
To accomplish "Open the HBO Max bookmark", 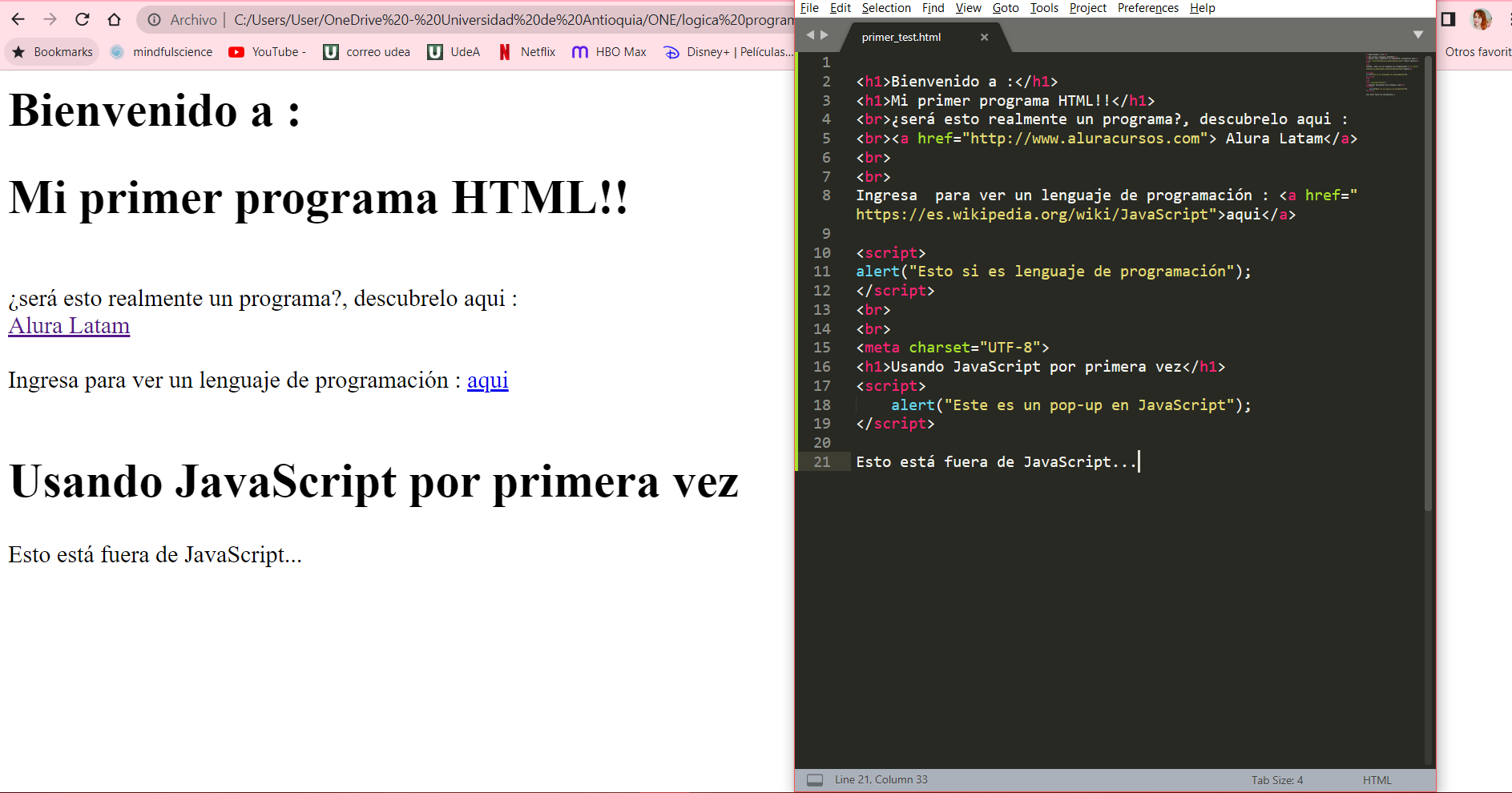I will [609, 52].
